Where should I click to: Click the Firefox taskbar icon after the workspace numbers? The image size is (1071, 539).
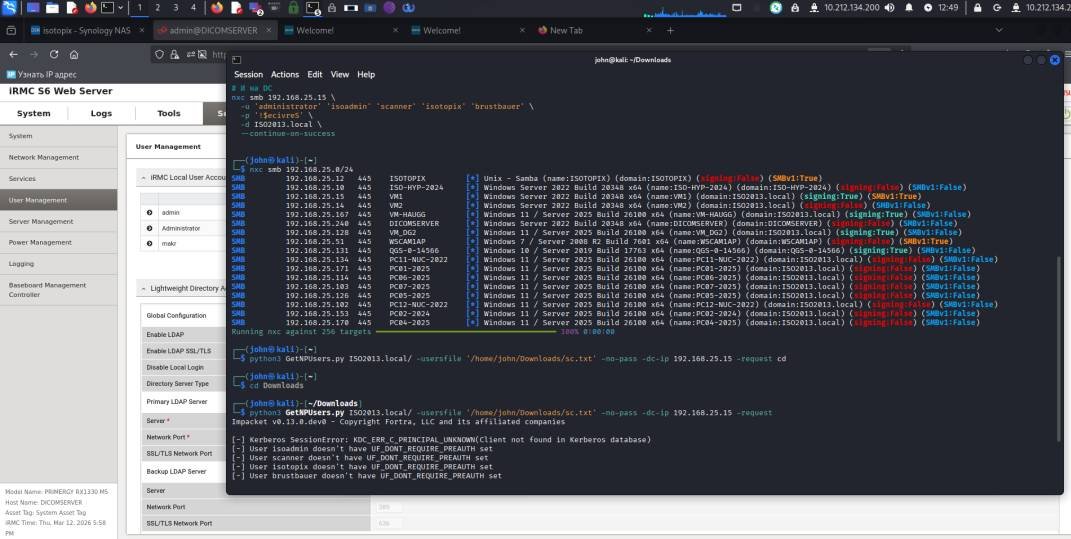tap(217, 8)
